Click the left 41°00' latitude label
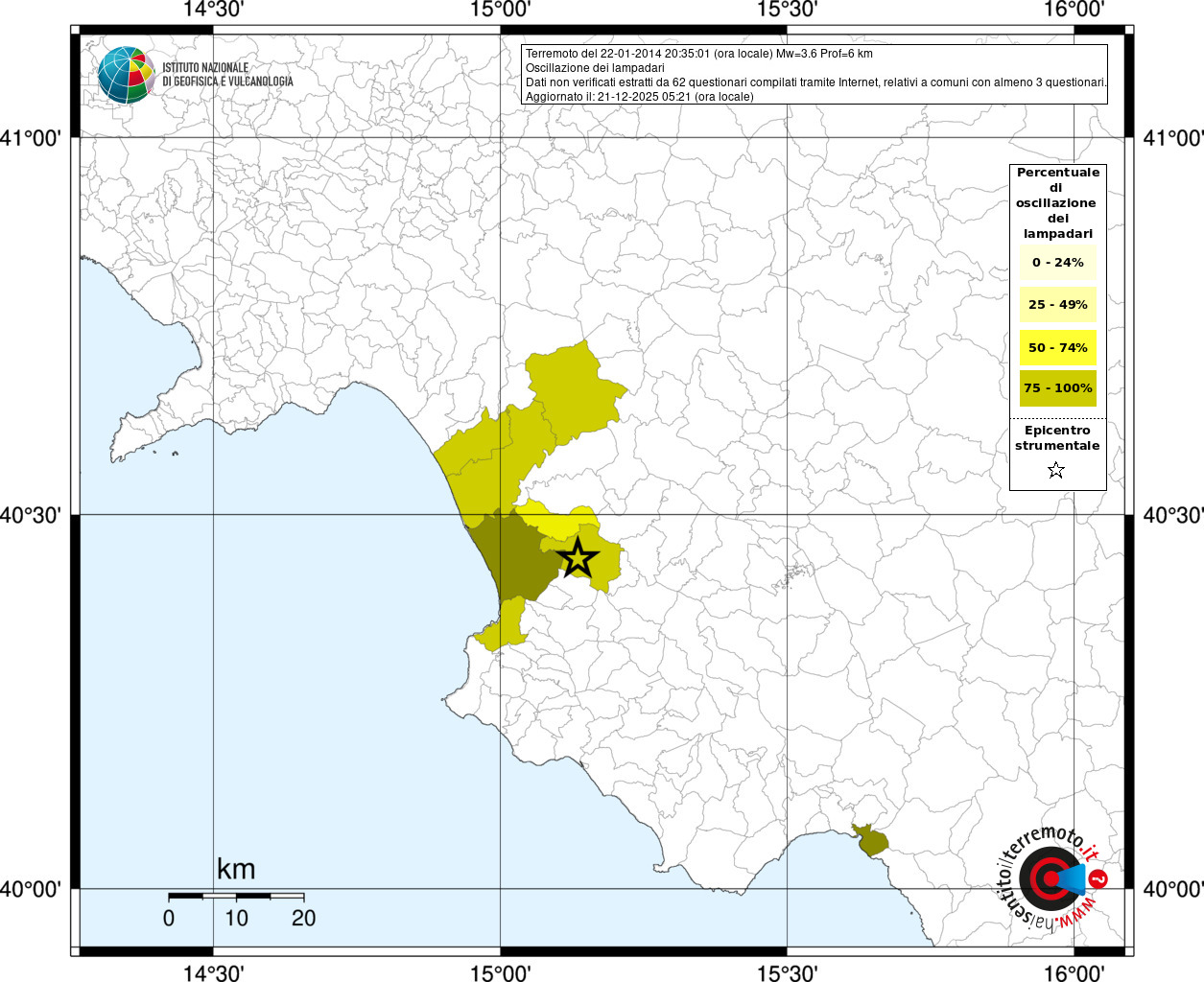 pyautogui.click(x=31, y=138)
